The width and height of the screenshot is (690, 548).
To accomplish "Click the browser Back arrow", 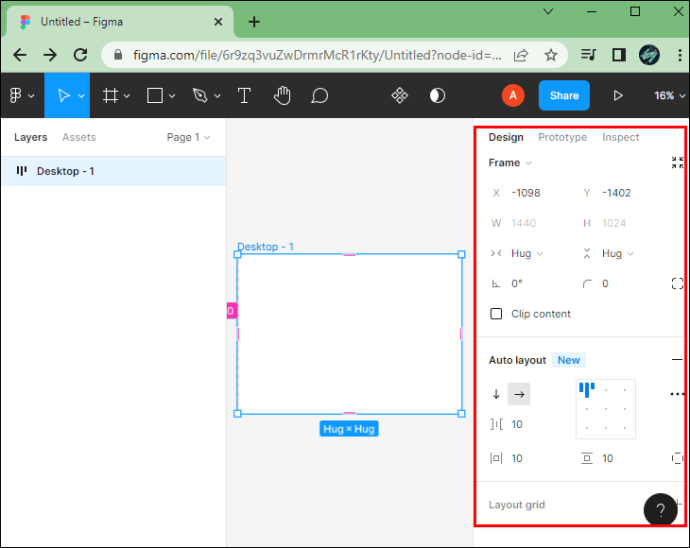I will click(20, 55).
